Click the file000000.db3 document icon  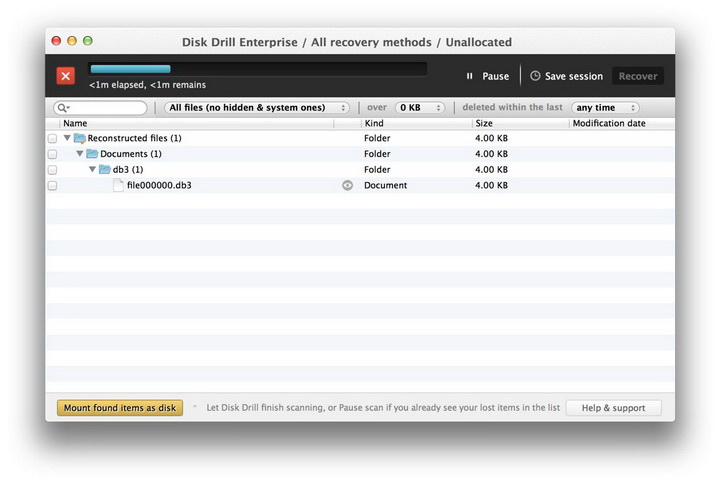118,185
